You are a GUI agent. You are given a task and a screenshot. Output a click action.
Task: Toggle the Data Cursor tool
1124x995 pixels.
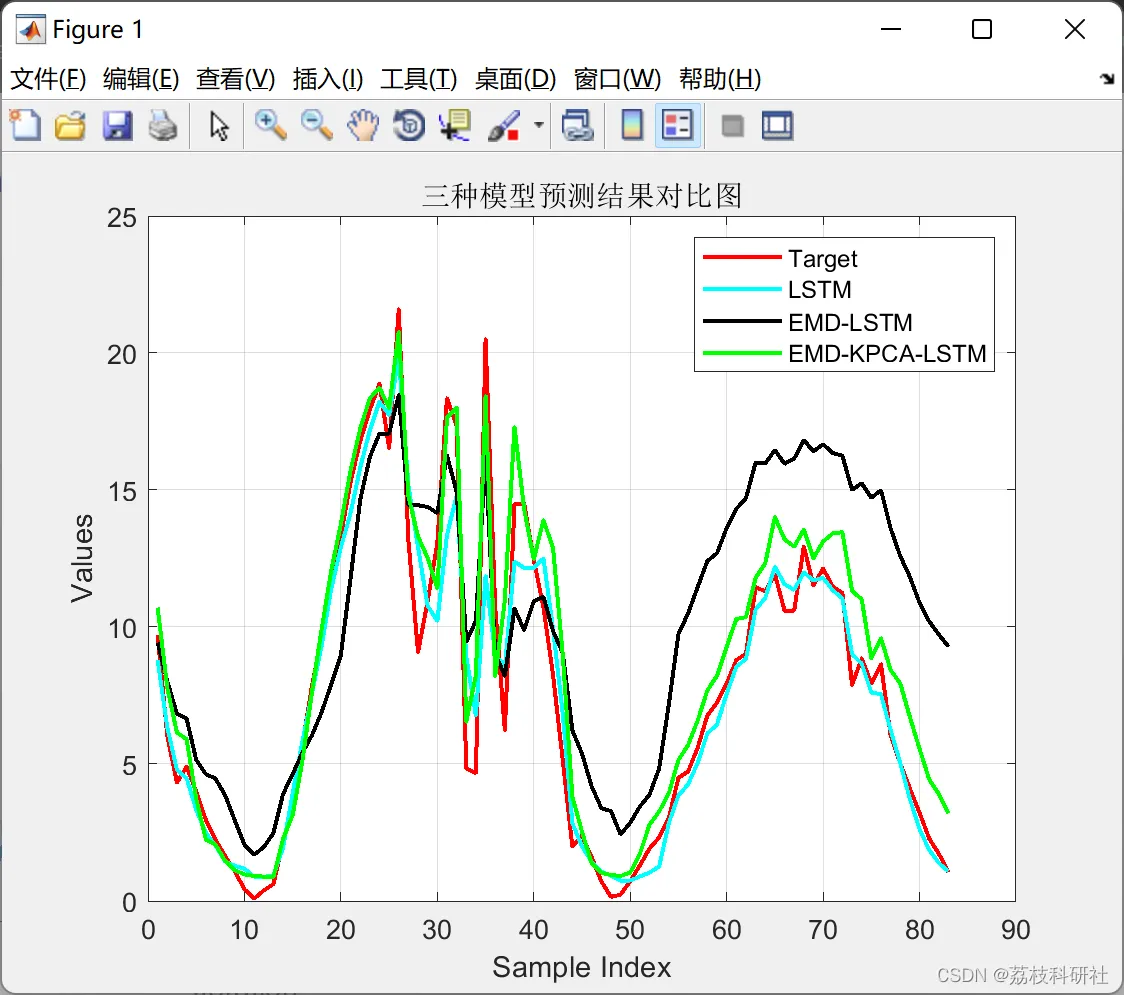[455, 125]
